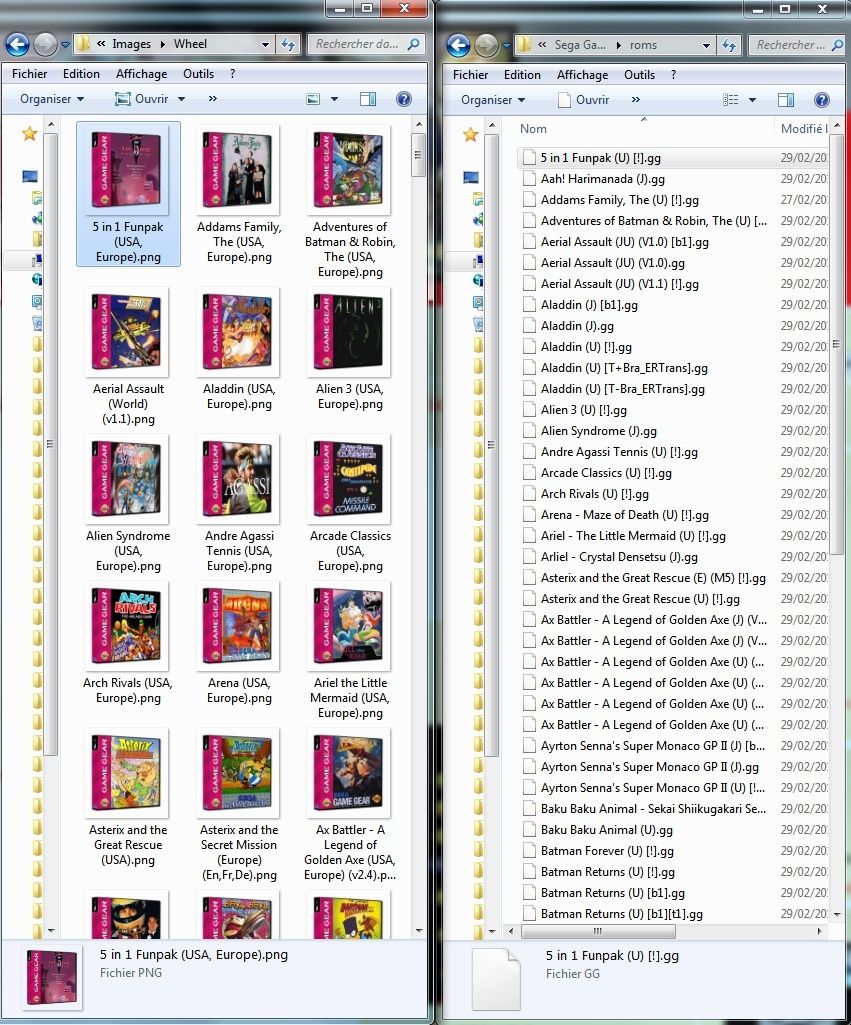Show more toolbar commands in roms window
Screen dimensions: 851x1025
(635, 99)
